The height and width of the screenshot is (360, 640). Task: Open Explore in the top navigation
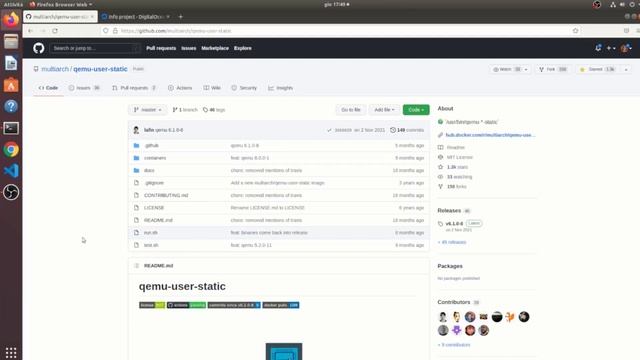pos(242,48)
